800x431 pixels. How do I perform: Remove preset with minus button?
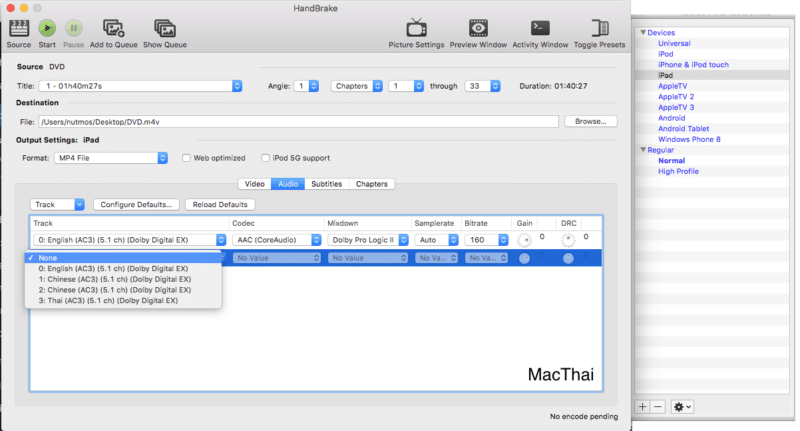[x=658, y=407]
